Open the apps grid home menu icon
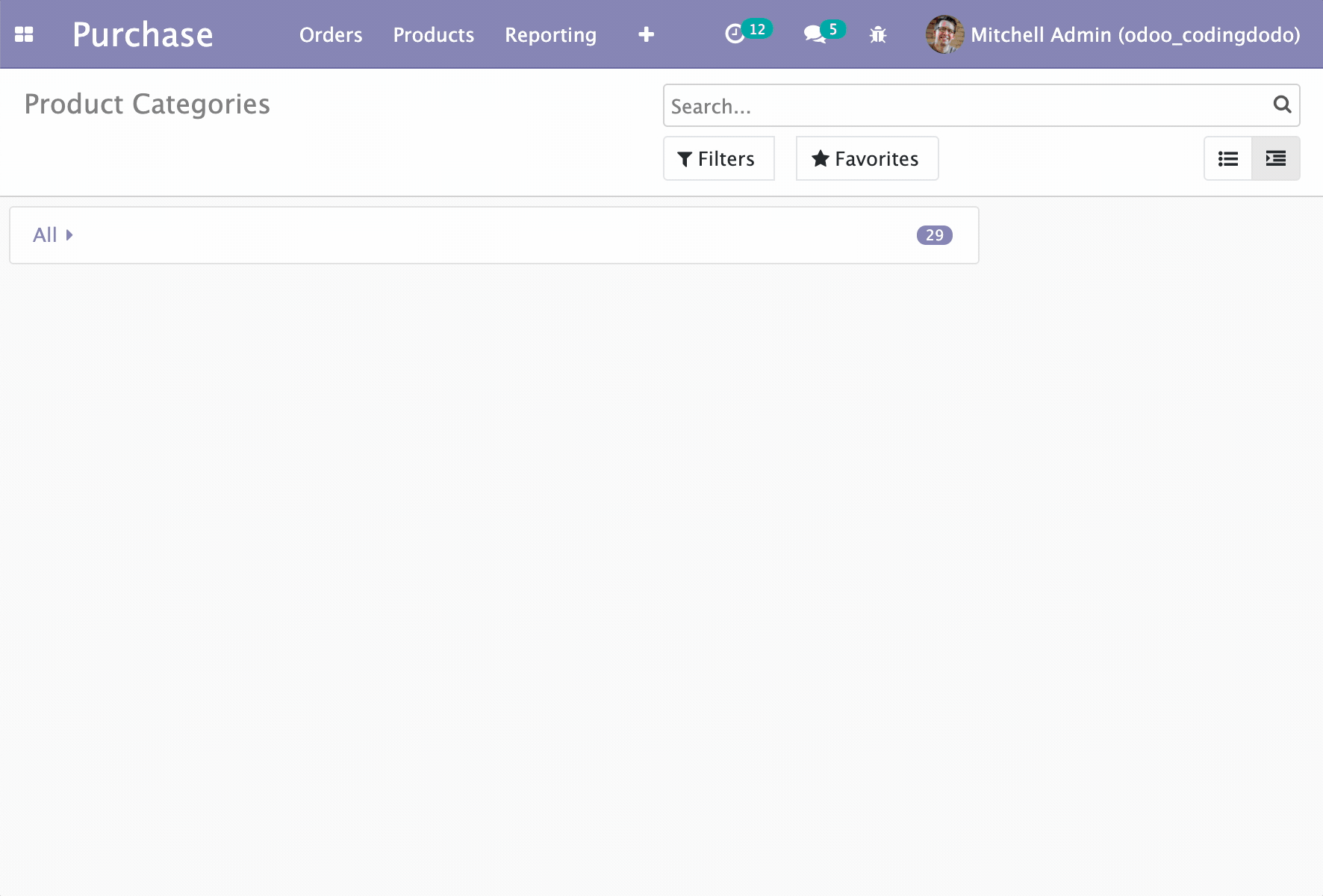 click(x=24, y=34)
